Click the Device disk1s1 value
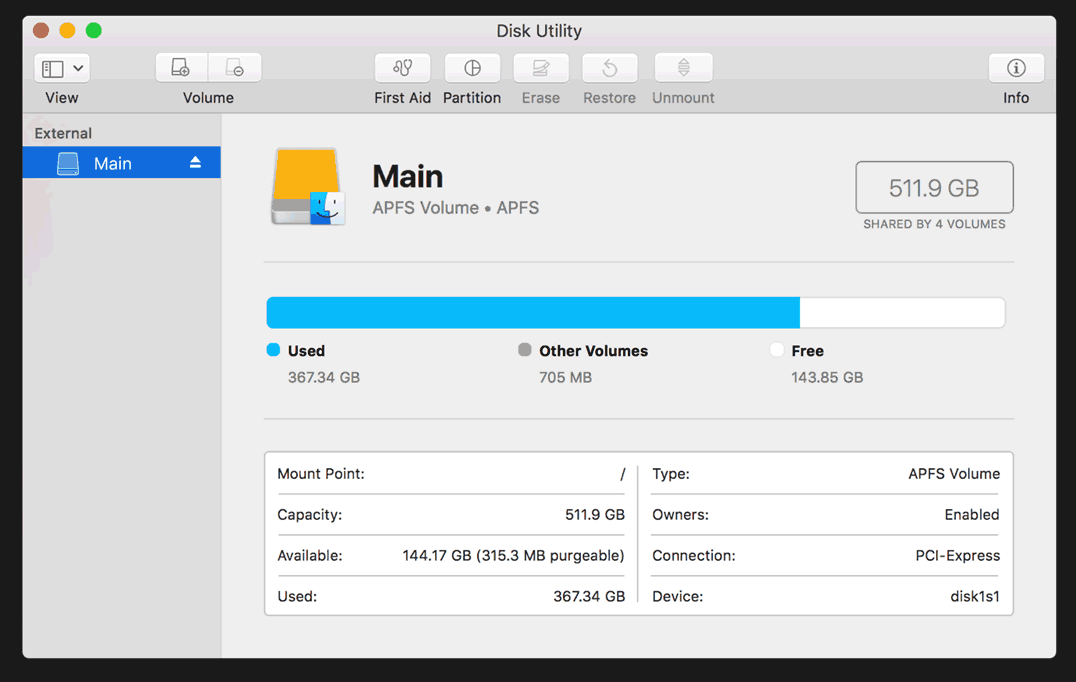Viewport: 1076px width, 682px height. pos(974,596)
